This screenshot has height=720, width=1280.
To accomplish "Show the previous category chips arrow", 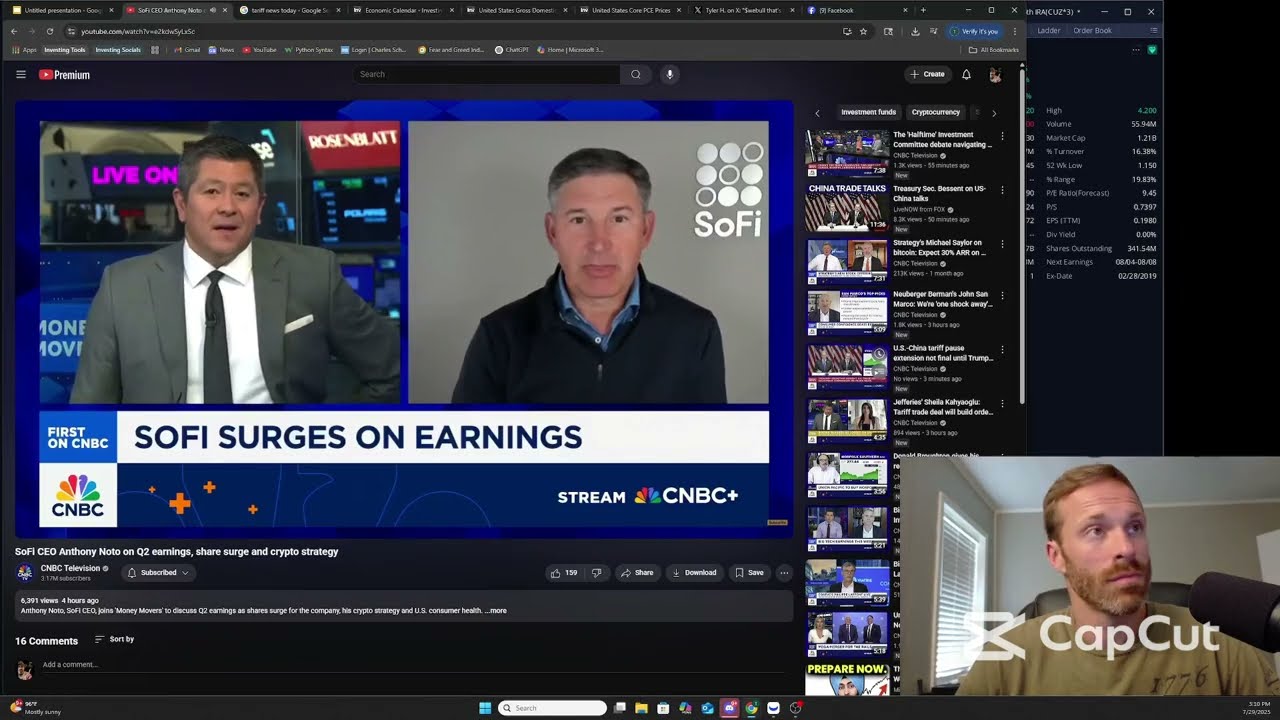I will [817, 113].
